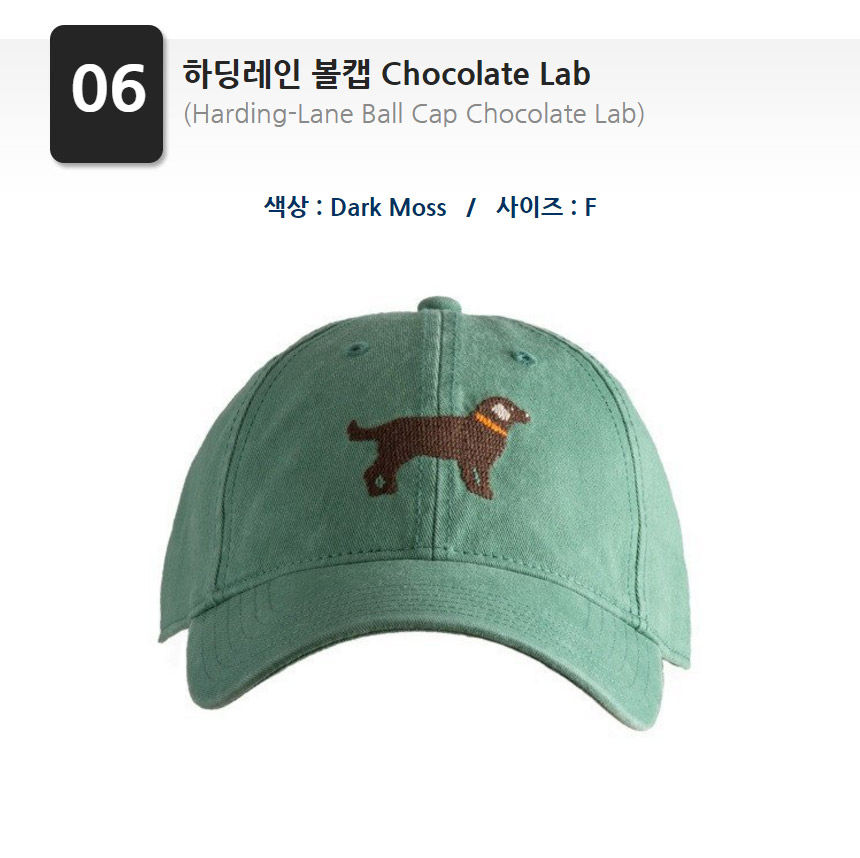Click the dog's orange collar
Viewport: 860px width, 858px height.
490,424
